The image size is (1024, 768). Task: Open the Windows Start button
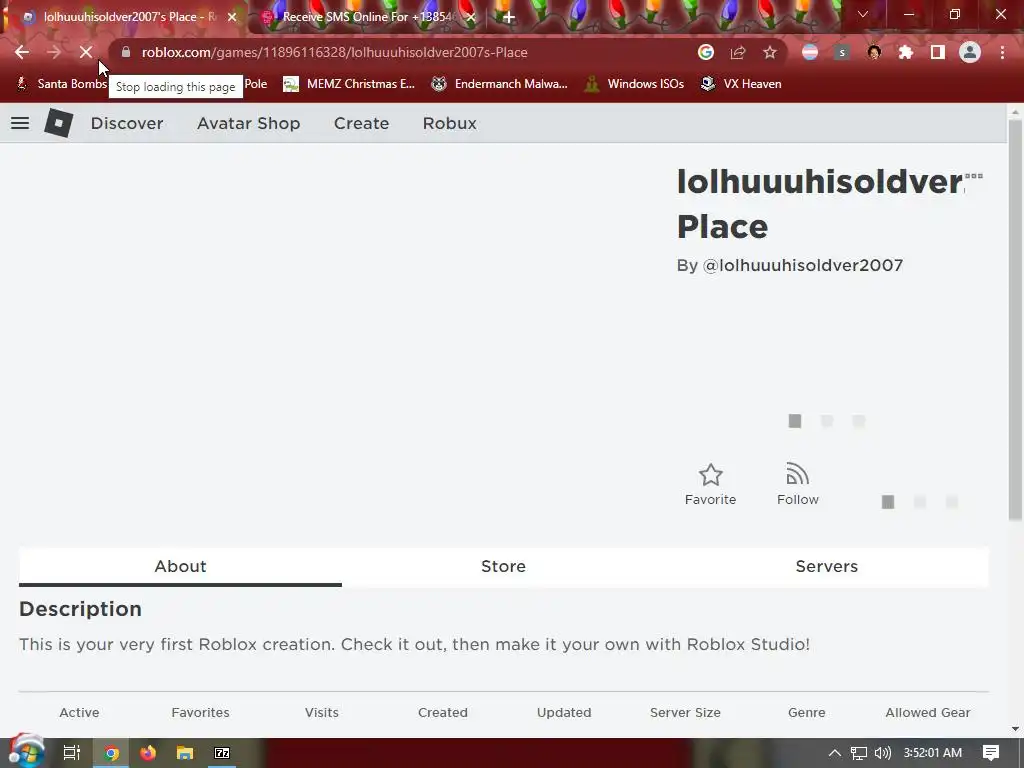[26, 752]
